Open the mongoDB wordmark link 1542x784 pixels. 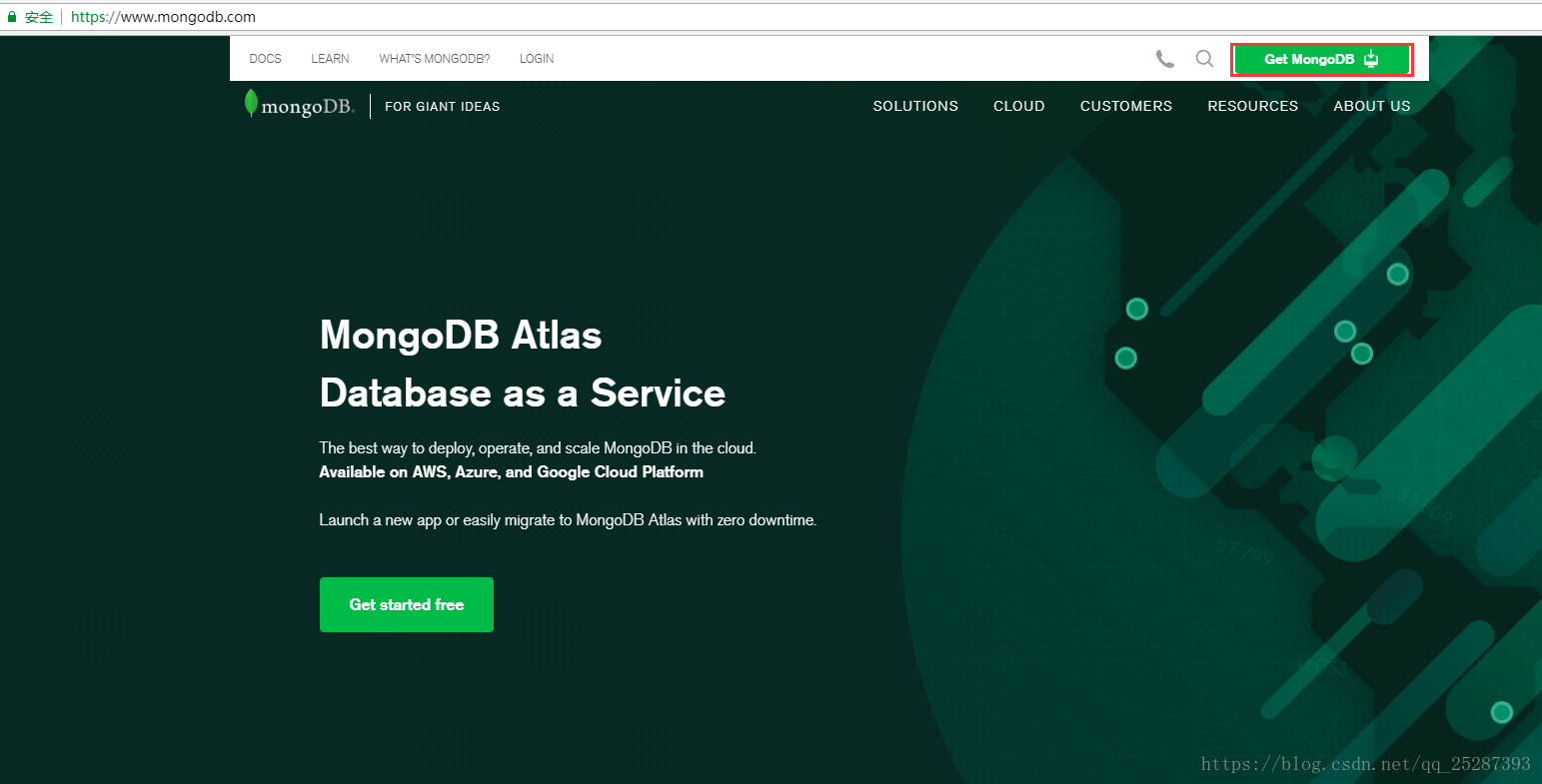click(307, 104)
